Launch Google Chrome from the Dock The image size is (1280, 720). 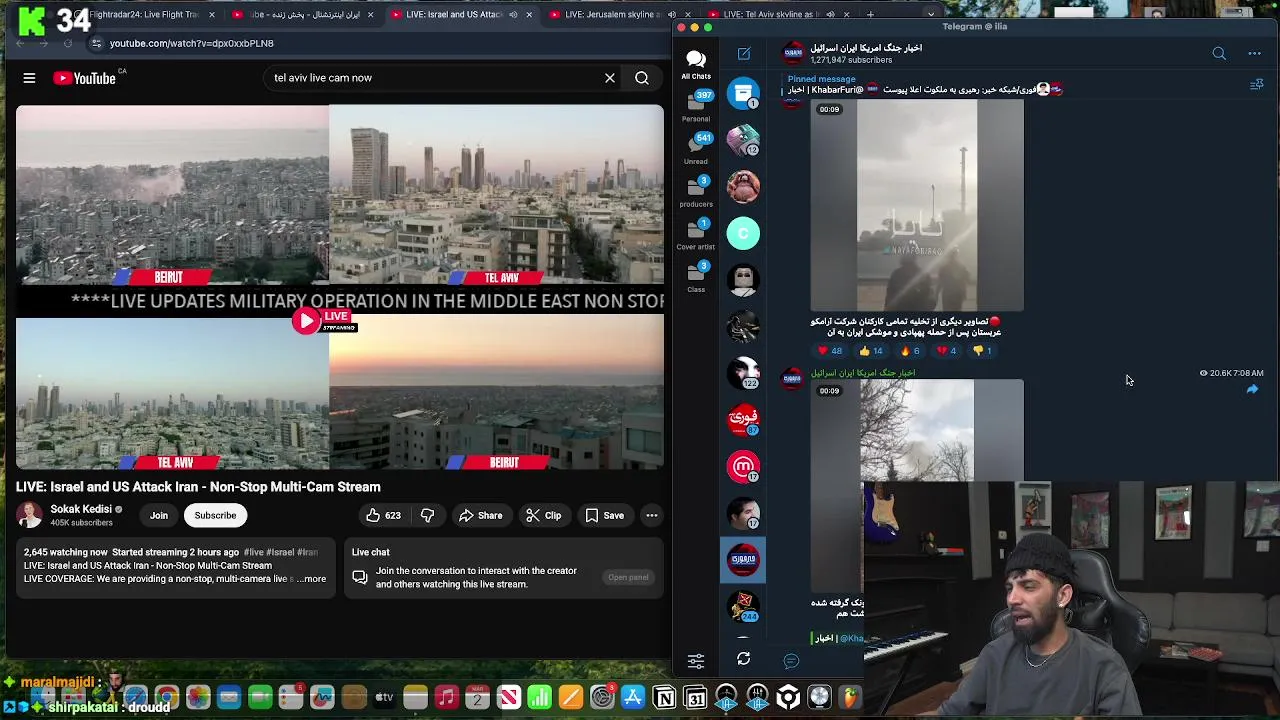pyautogui.click(x=167, y=697)
